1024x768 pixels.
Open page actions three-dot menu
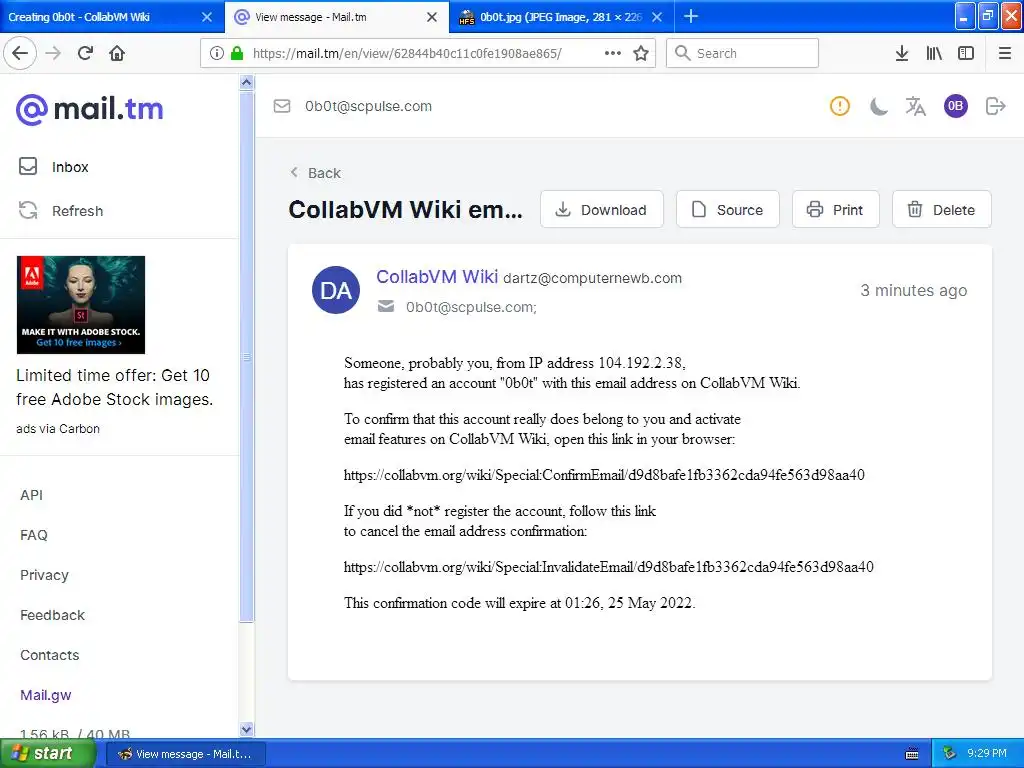pos(613,53)
